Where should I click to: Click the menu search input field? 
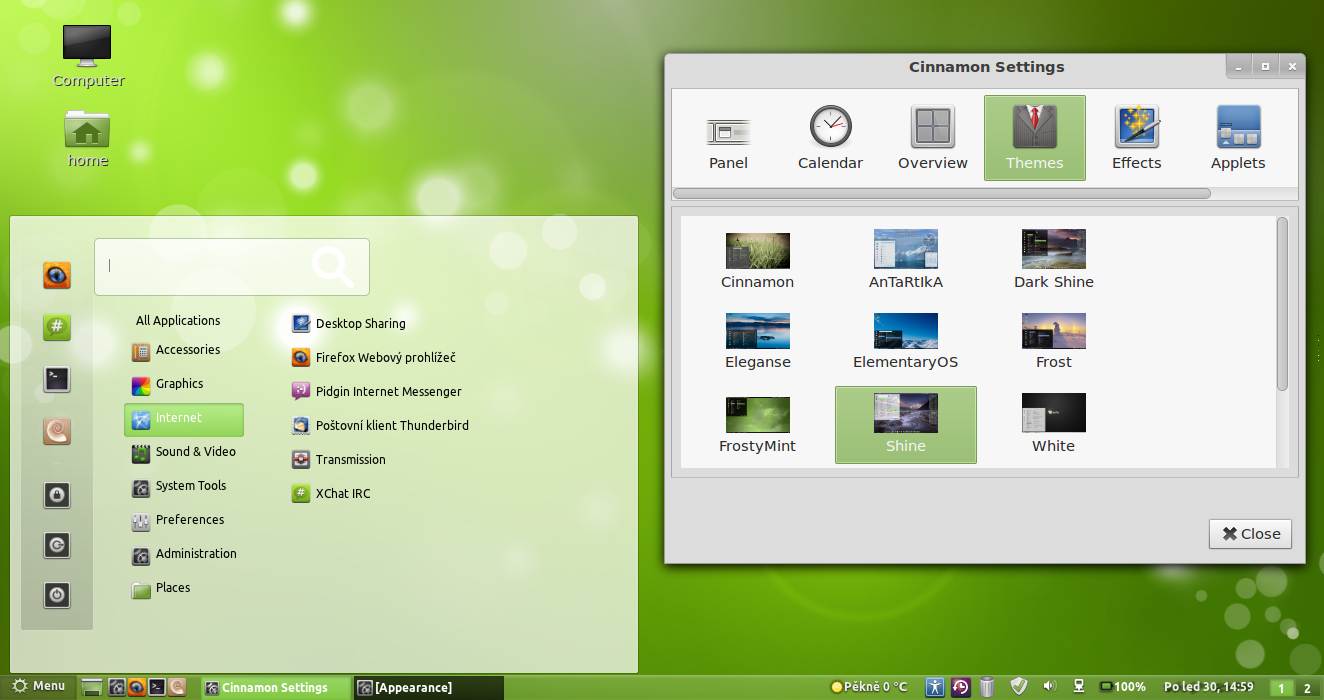coord(232,267)
